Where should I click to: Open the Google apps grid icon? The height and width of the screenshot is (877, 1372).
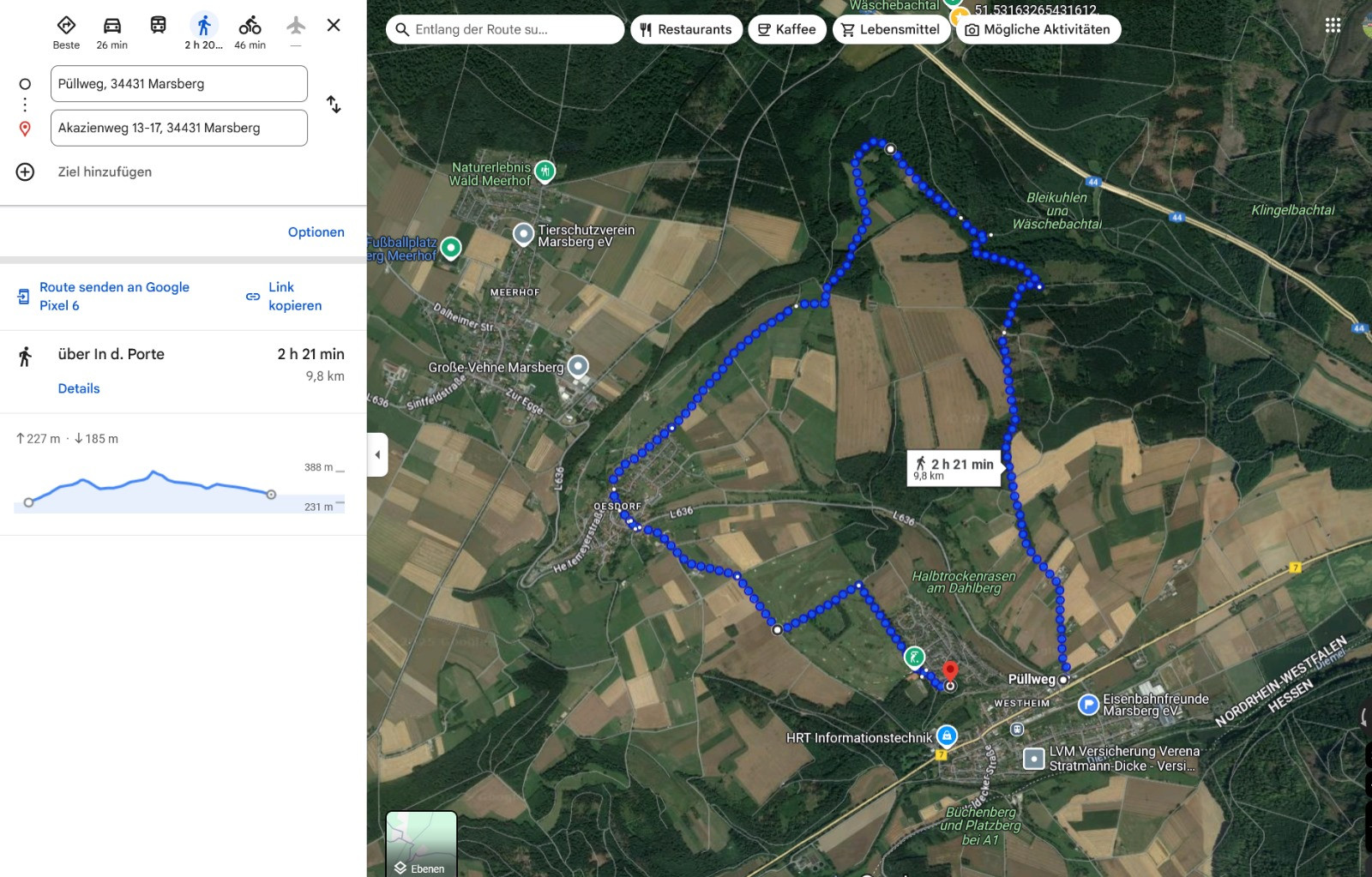click(x=1333, y=26)
